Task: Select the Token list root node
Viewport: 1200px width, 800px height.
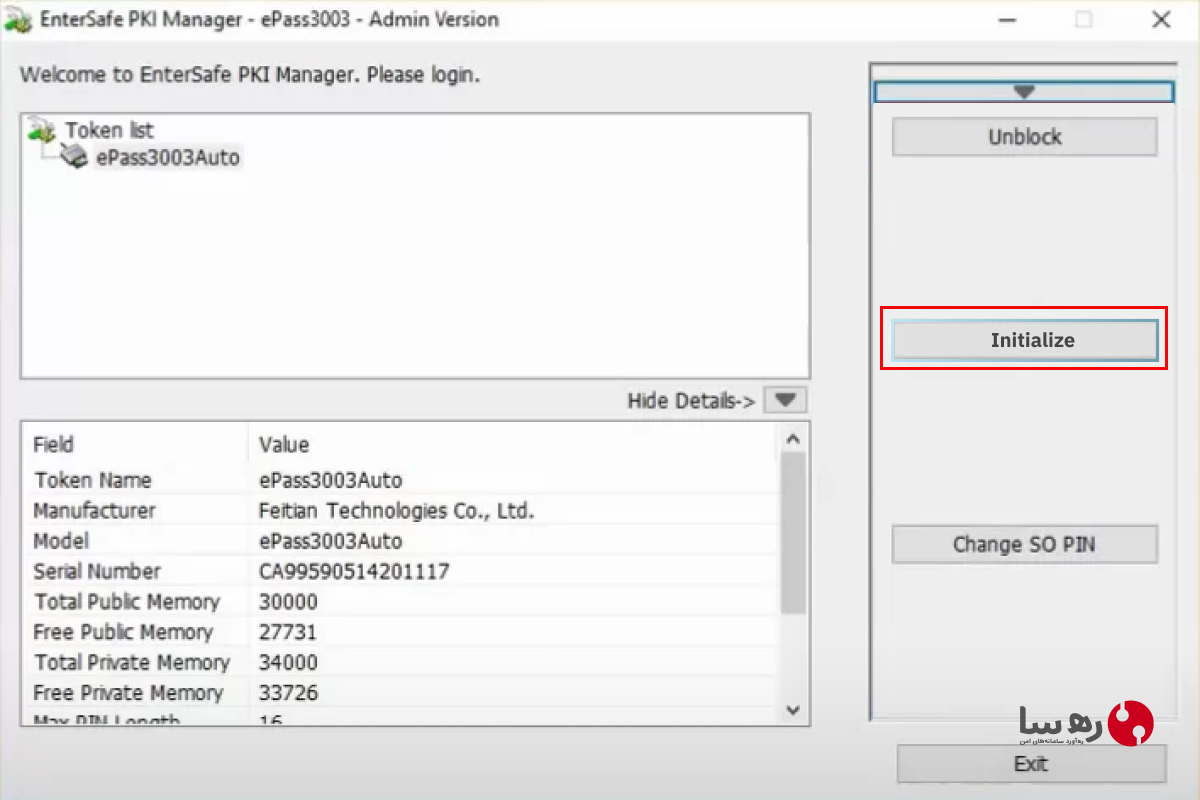Action: pyautogui.click(x=110, y=130)
